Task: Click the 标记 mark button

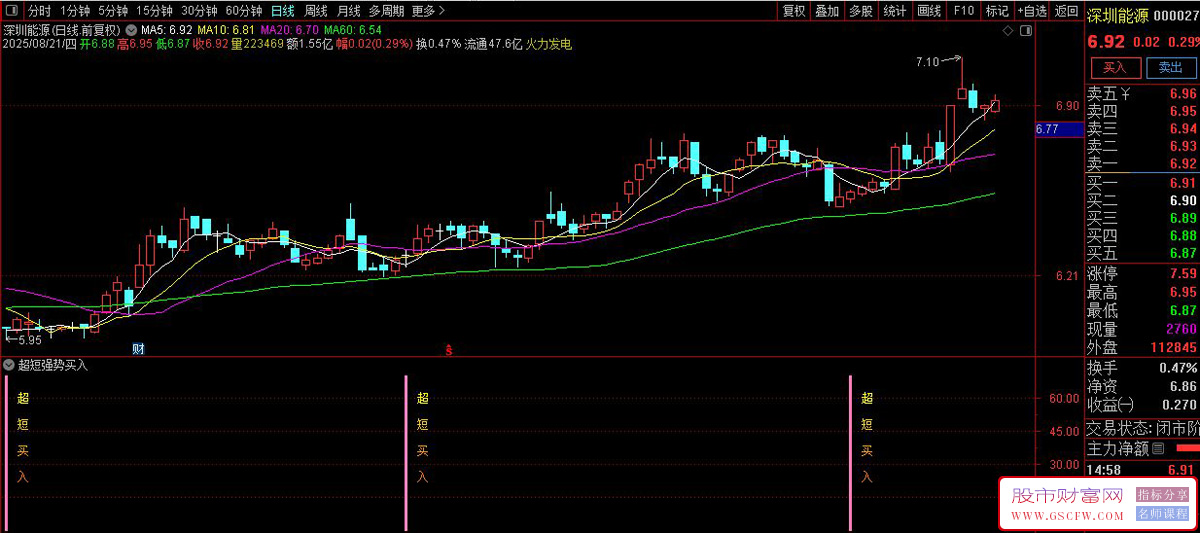Action: tap(997, 11)
